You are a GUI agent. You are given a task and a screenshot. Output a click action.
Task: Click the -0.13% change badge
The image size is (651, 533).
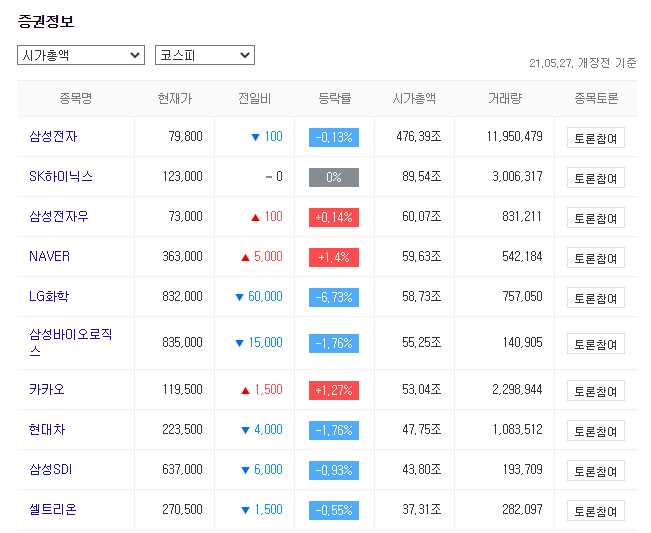tap(334, 137)
